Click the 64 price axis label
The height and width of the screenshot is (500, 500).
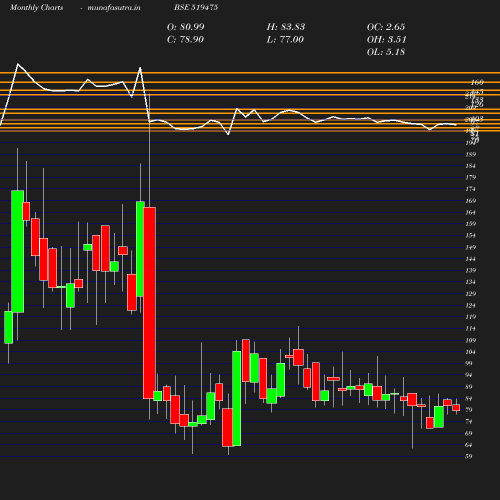469,445
